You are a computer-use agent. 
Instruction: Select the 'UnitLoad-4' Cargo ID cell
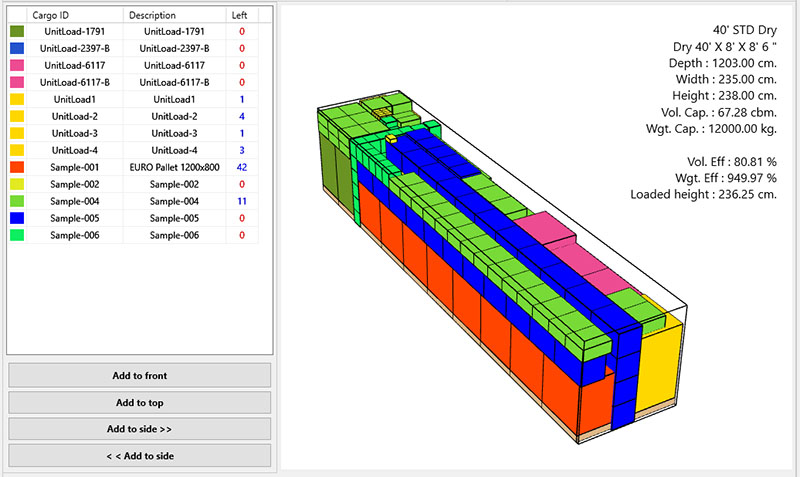click(x=74, y=150)
